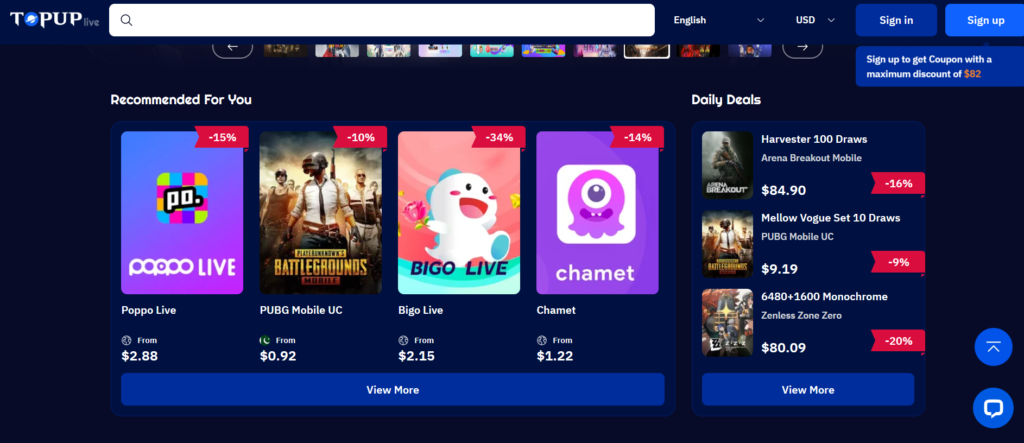
Task: Open the PUBG Mobile UC card
Action: tap(321, 247)
